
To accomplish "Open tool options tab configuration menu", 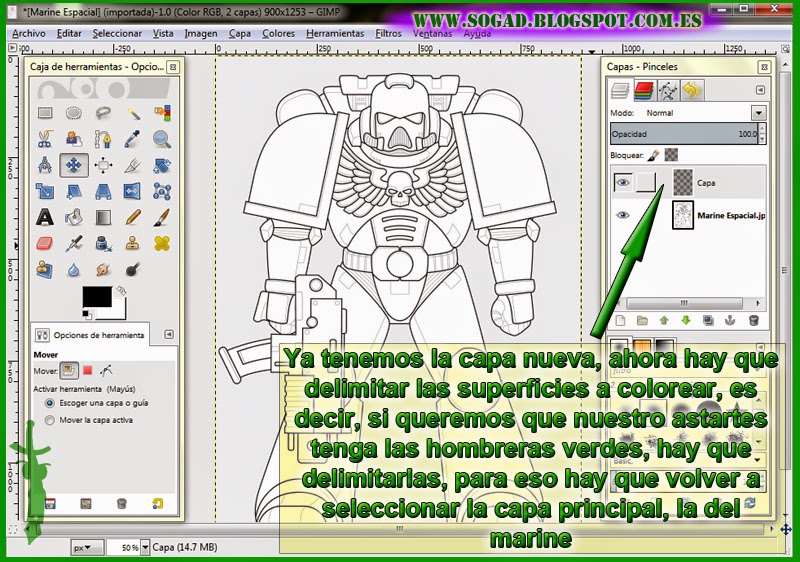I will [x=169, y=334].
